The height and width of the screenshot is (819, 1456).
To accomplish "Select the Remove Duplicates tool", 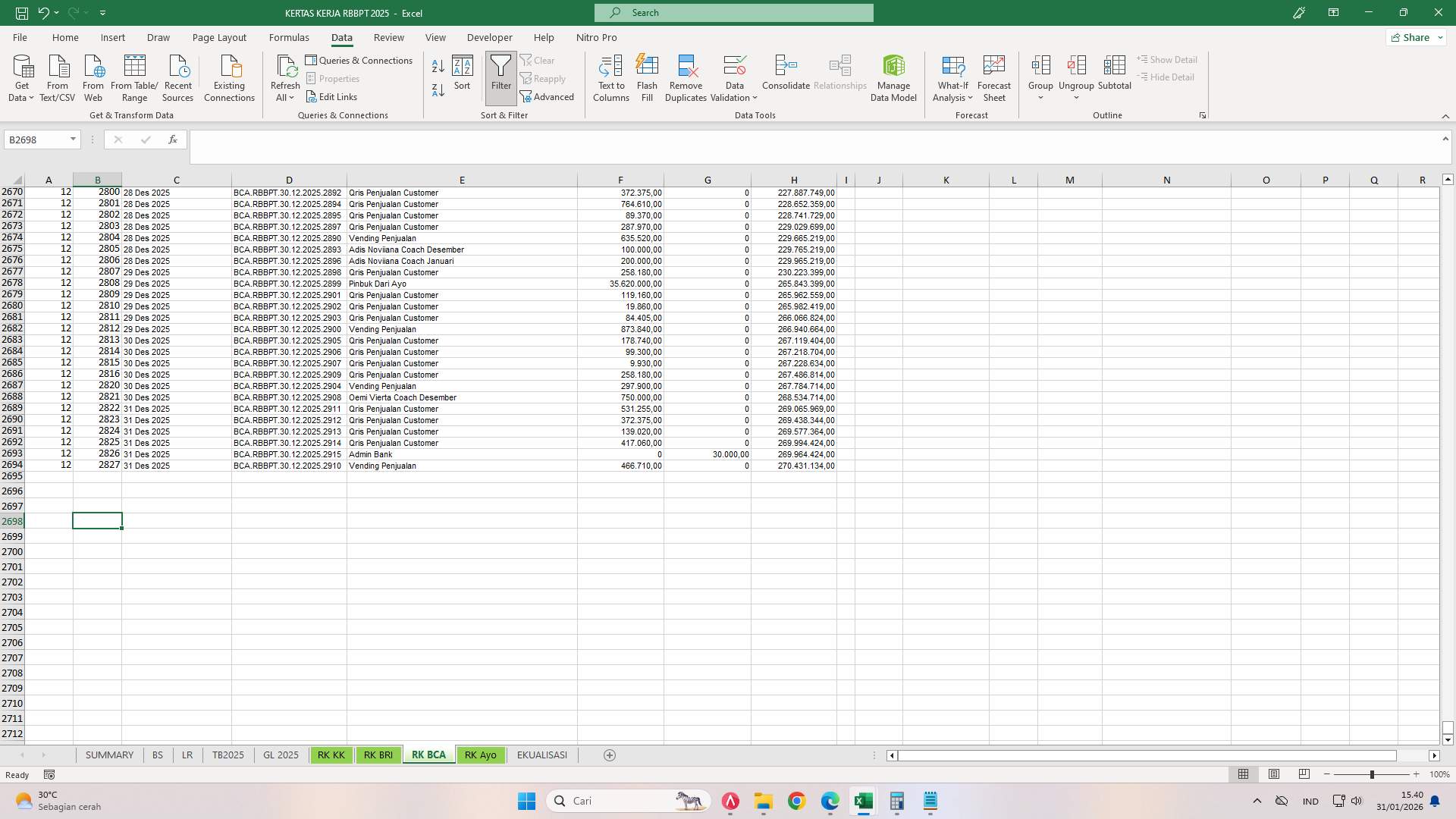I will 686,77.
